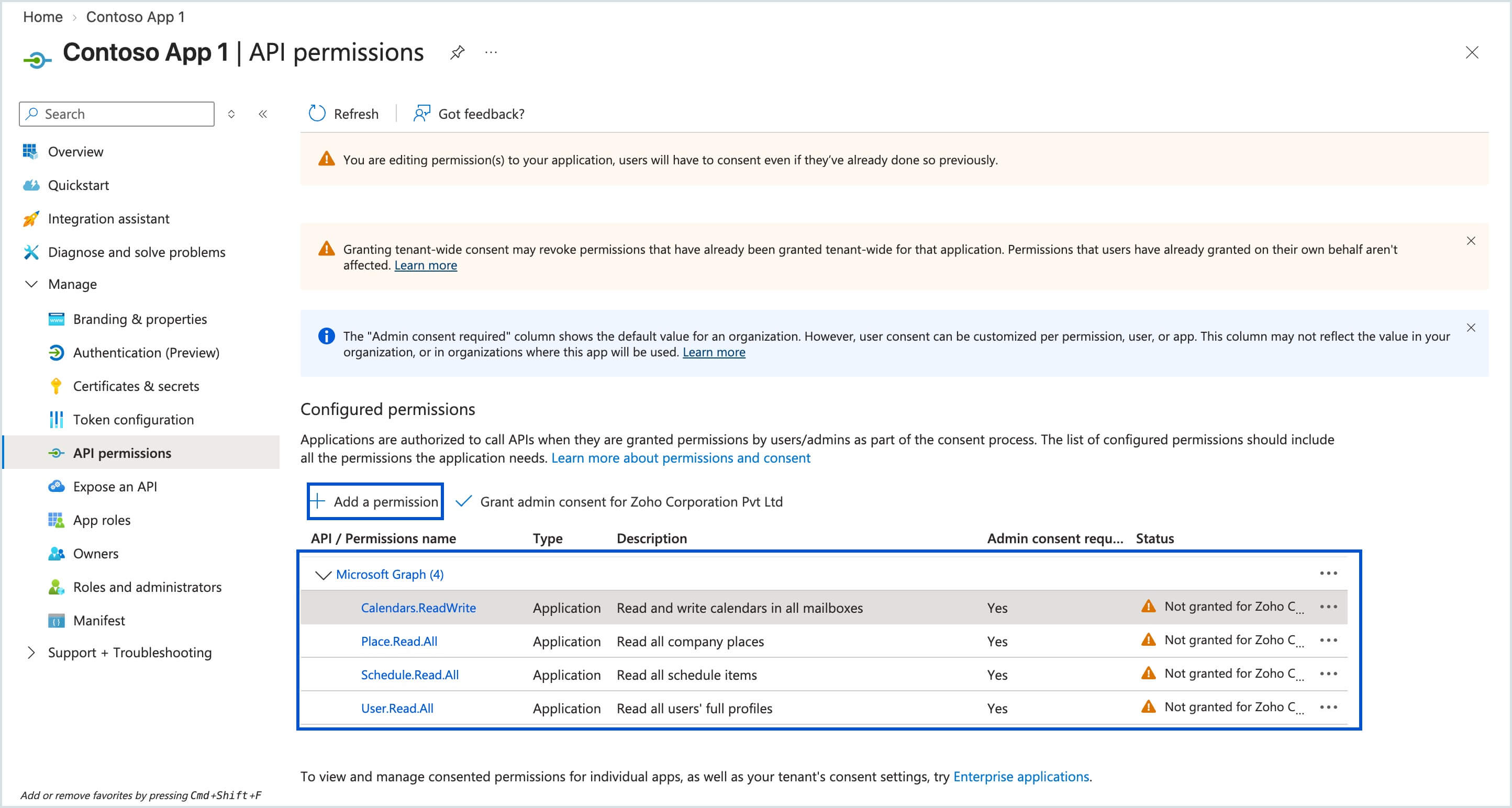The width and height of the screenshot is (1512, 808).
Task: Select 'Read all users' full profiles' description
Action: (x=694, y=708)
